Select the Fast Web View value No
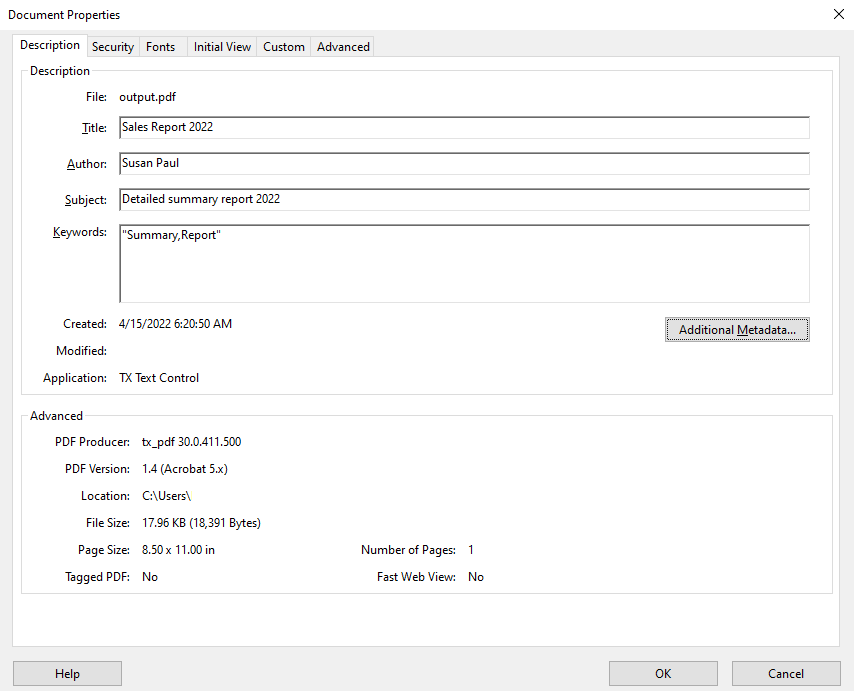The image size is (854, 691). pos(476,577)
